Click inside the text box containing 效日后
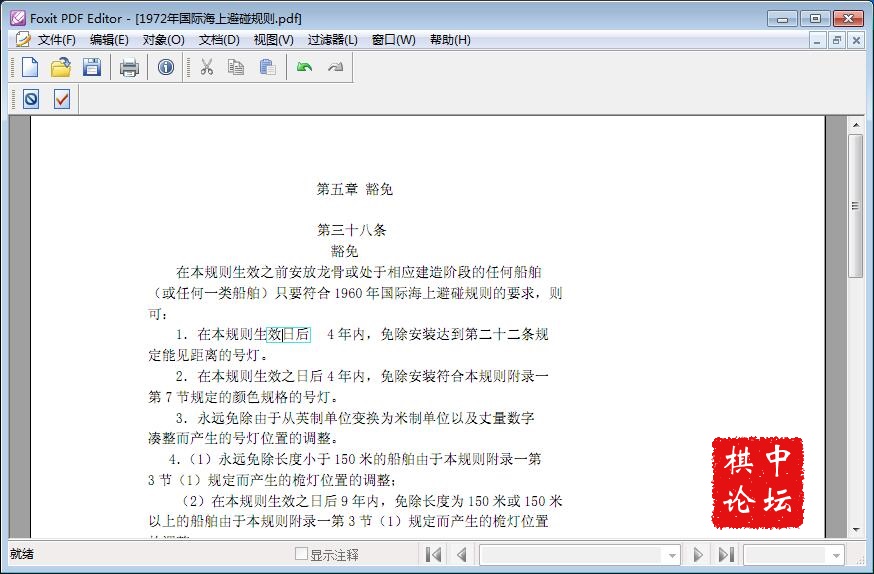The image size is (874, 574). tap(288, 334)
